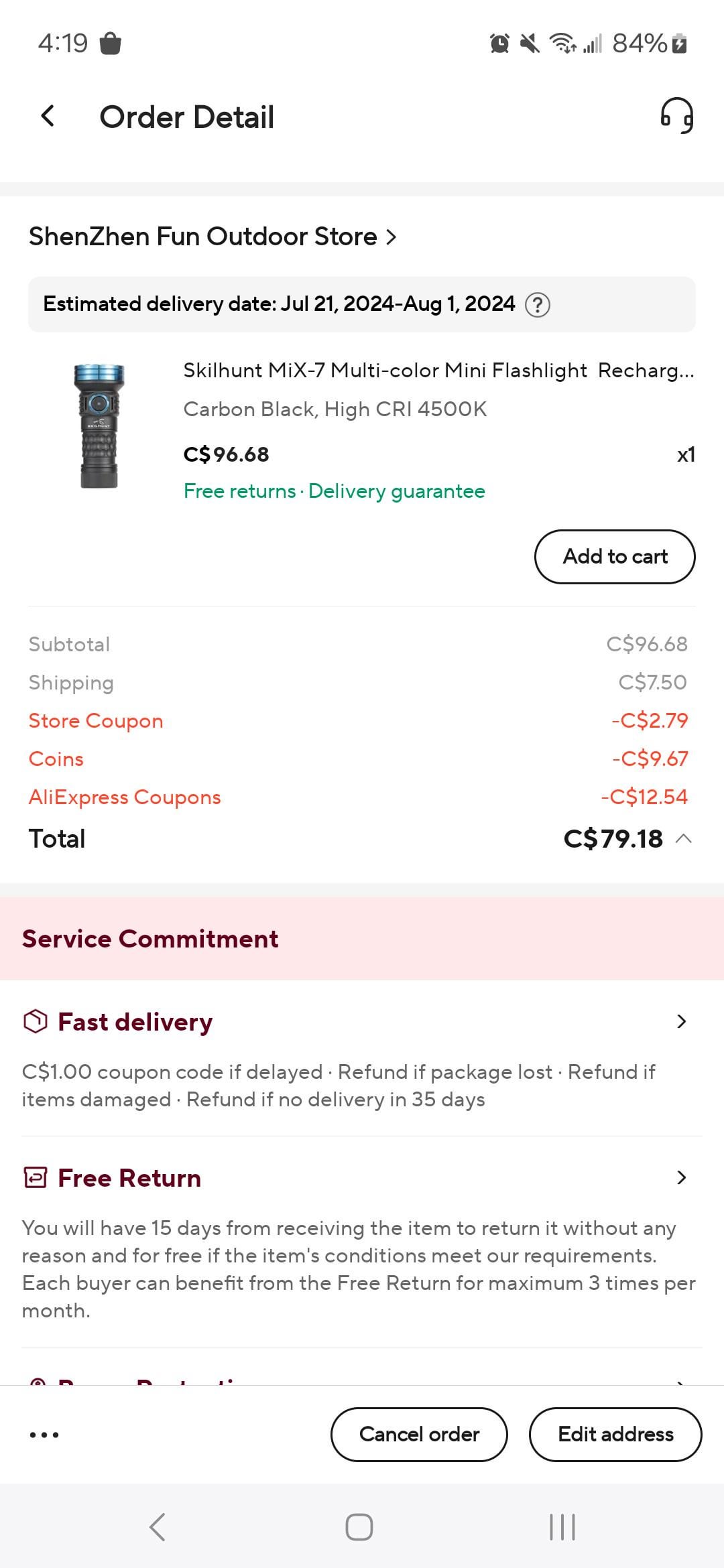Image resolution: width=724 pixels, height=1568 pixels.
Task: Open customer support headset icon
Action: [676, 116]
